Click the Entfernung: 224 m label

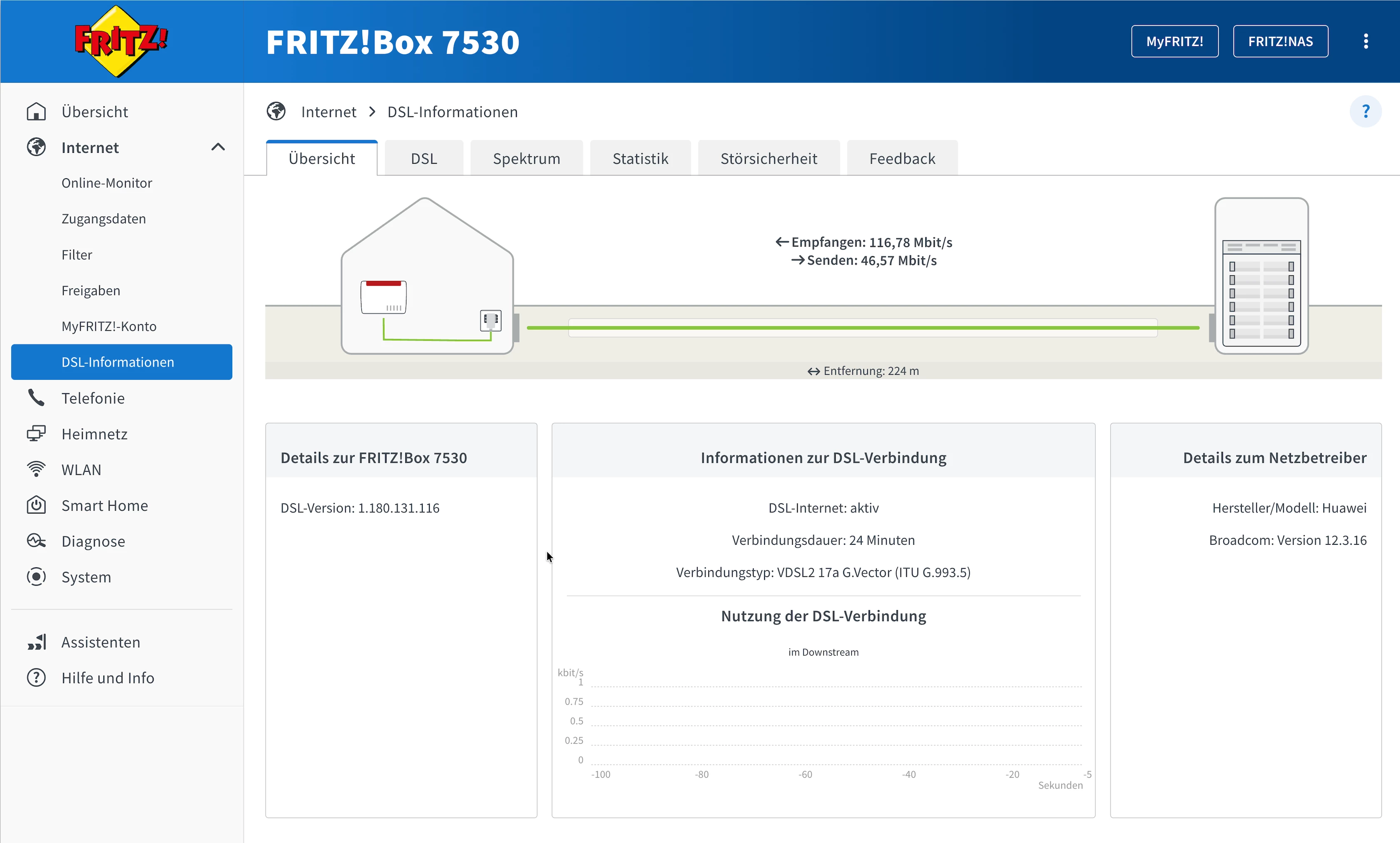point(863,371)
